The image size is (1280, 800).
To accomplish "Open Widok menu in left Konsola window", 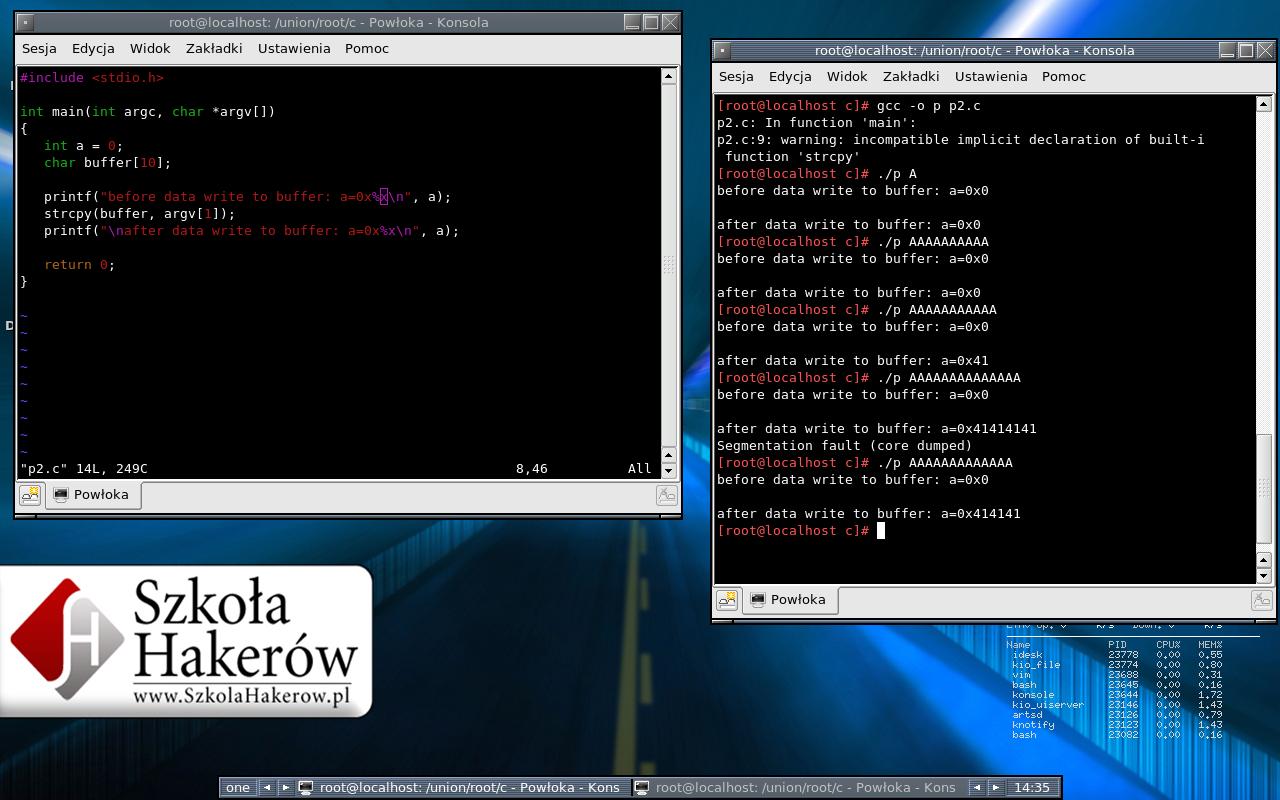I will (x=150, y=48).
